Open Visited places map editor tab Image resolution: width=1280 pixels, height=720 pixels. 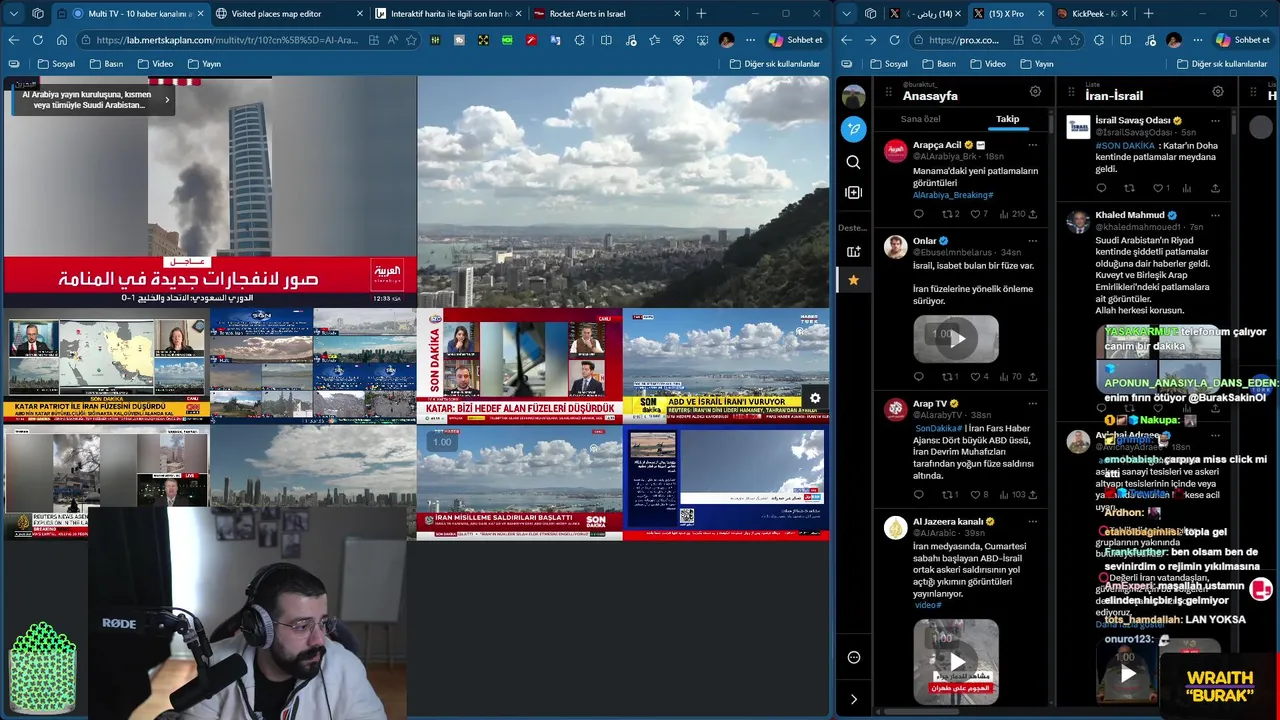coord(288,14)
